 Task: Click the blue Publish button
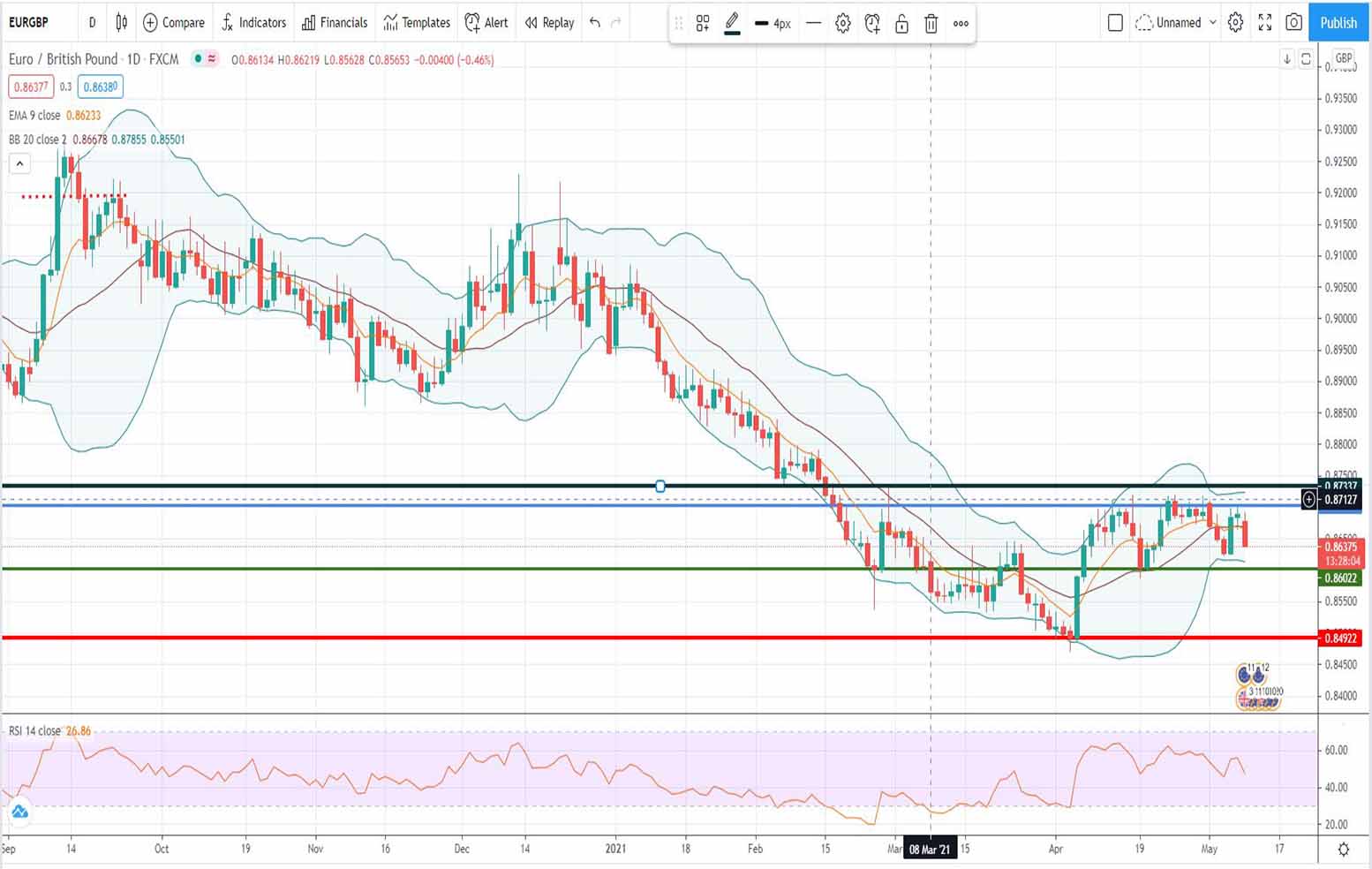coord(1338,23)
